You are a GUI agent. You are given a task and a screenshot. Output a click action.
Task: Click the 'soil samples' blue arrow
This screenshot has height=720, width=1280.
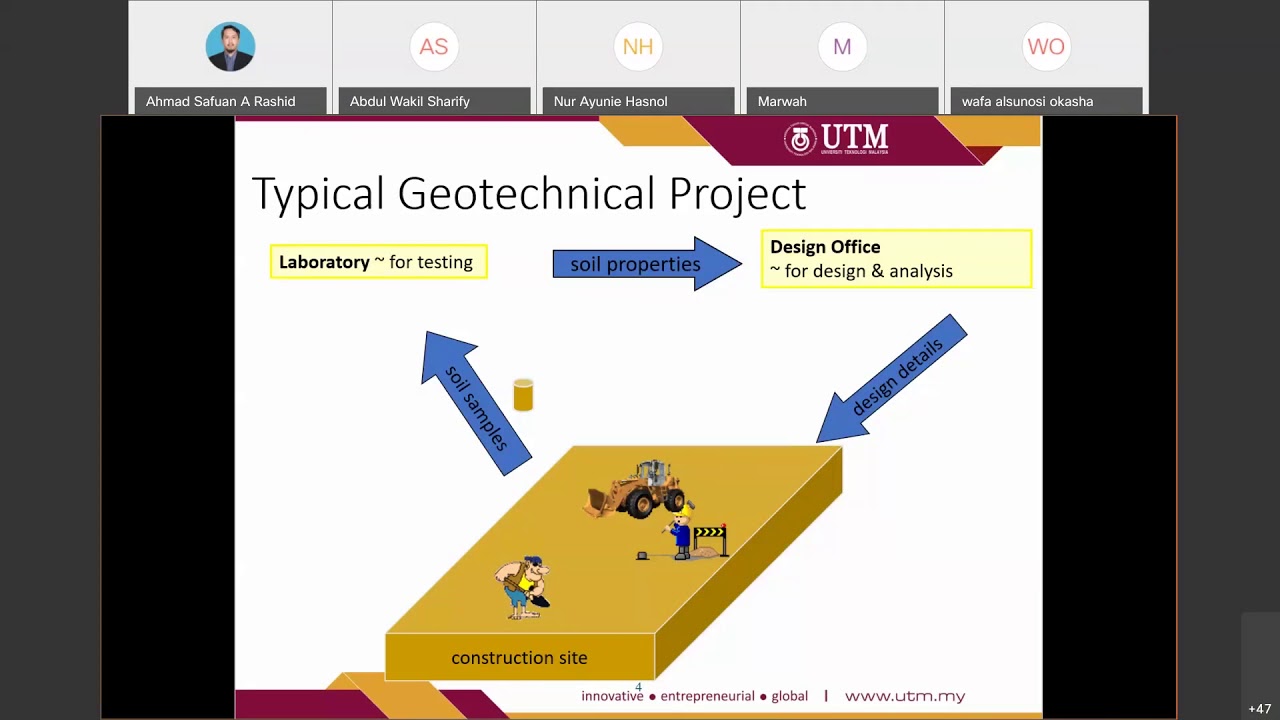pos(476,403)
